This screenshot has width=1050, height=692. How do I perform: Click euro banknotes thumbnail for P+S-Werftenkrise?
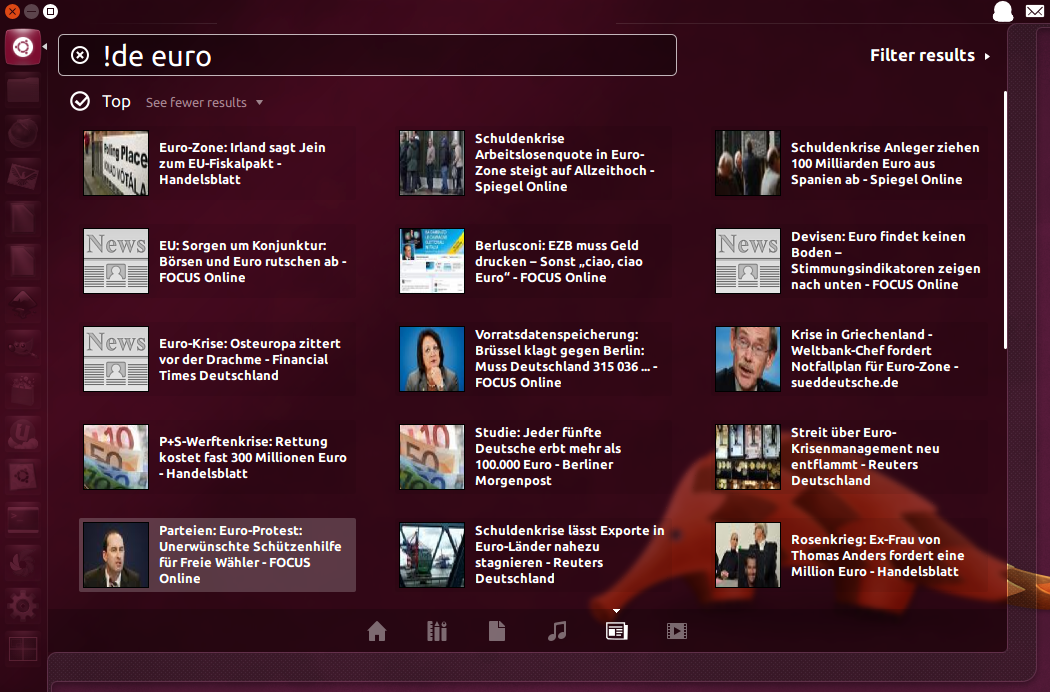pyautogui.click(x=116, y=457)
